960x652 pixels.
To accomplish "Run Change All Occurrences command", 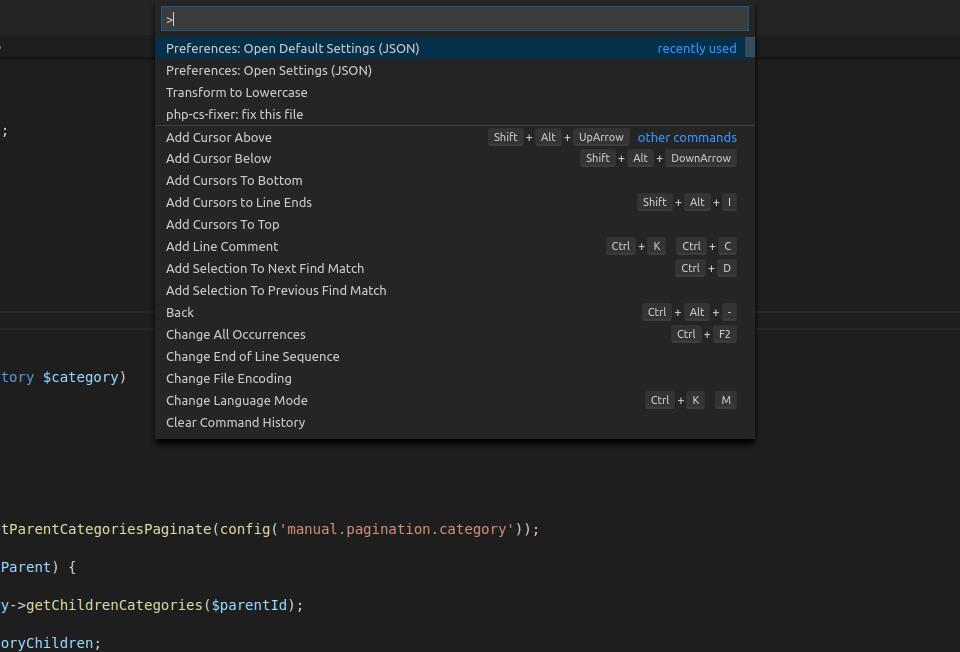I will coord(236,334).
